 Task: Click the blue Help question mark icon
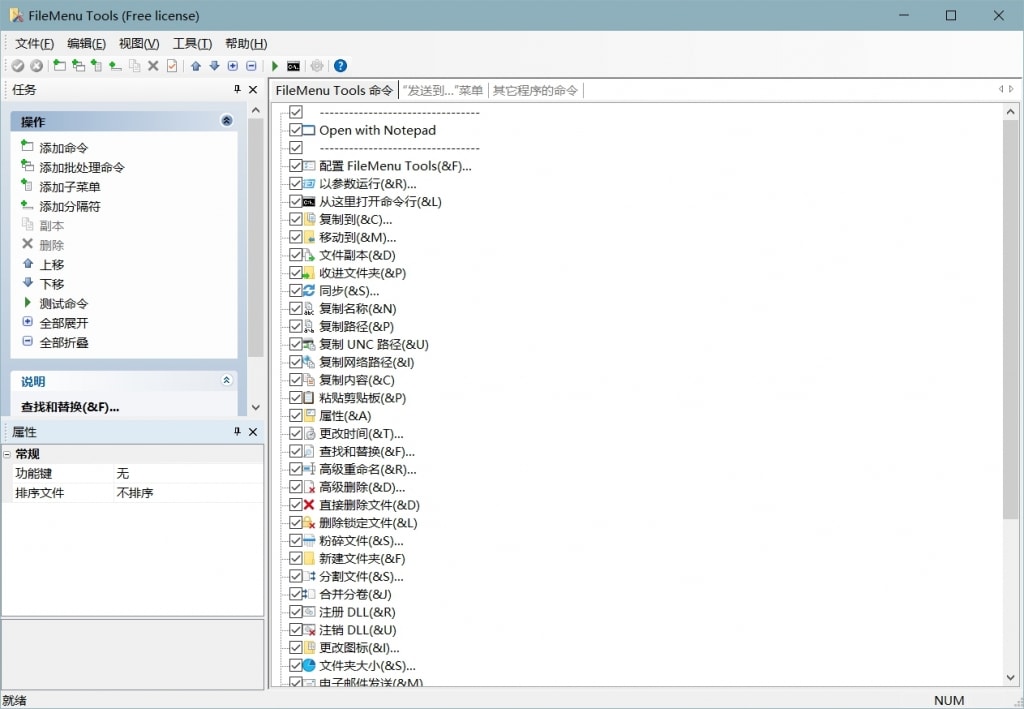340,66
